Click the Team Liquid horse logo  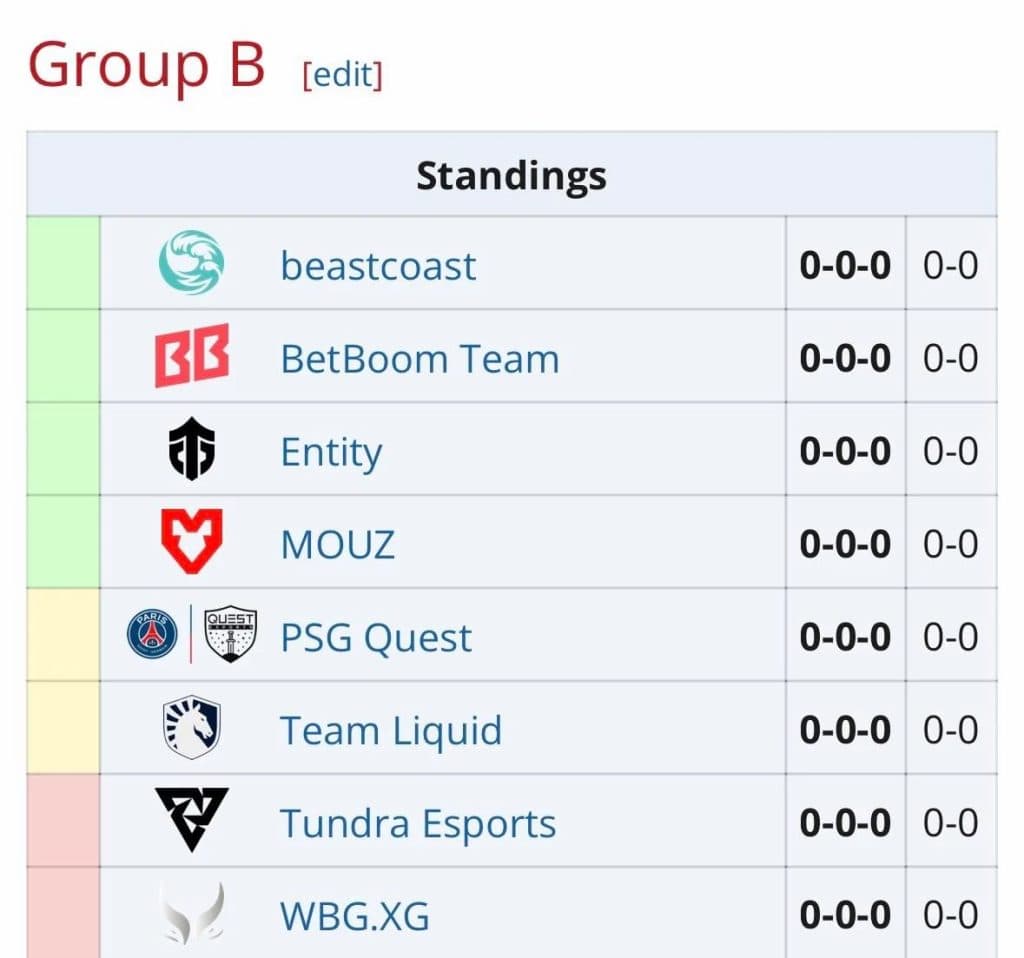point(190,730)
